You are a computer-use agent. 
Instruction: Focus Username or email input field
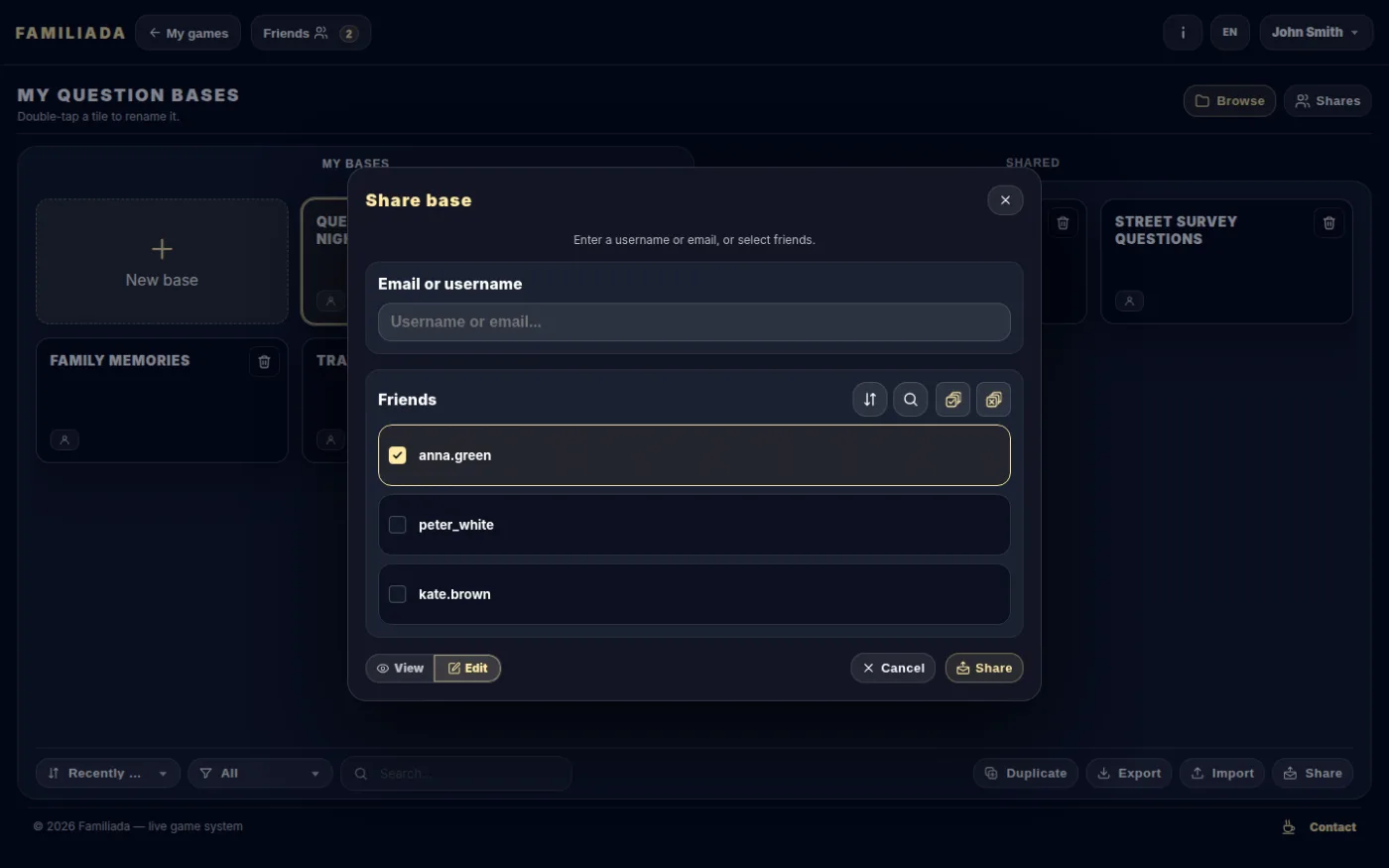(x=694, y=322)
